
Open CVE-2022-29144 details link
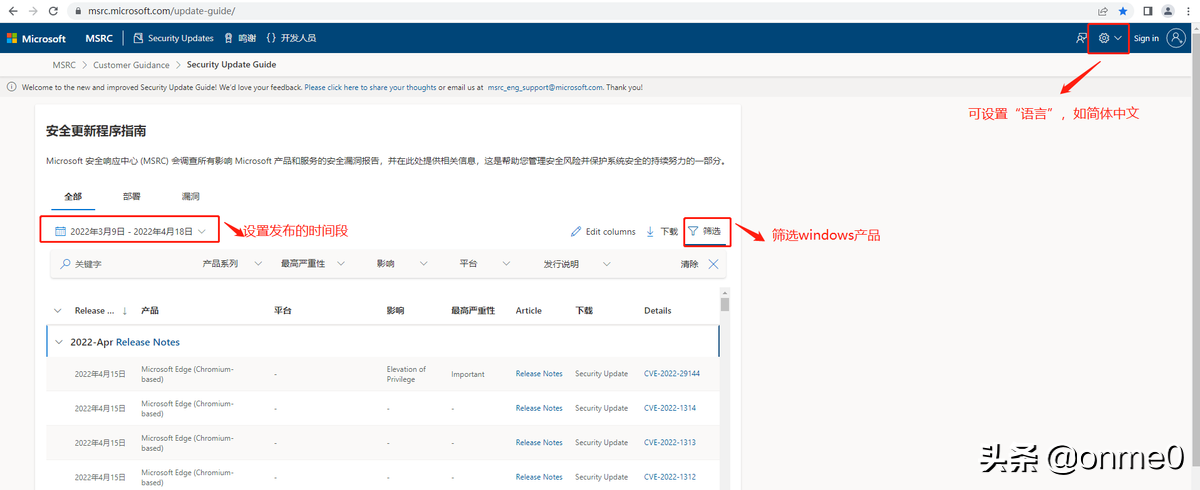point(672,374)
